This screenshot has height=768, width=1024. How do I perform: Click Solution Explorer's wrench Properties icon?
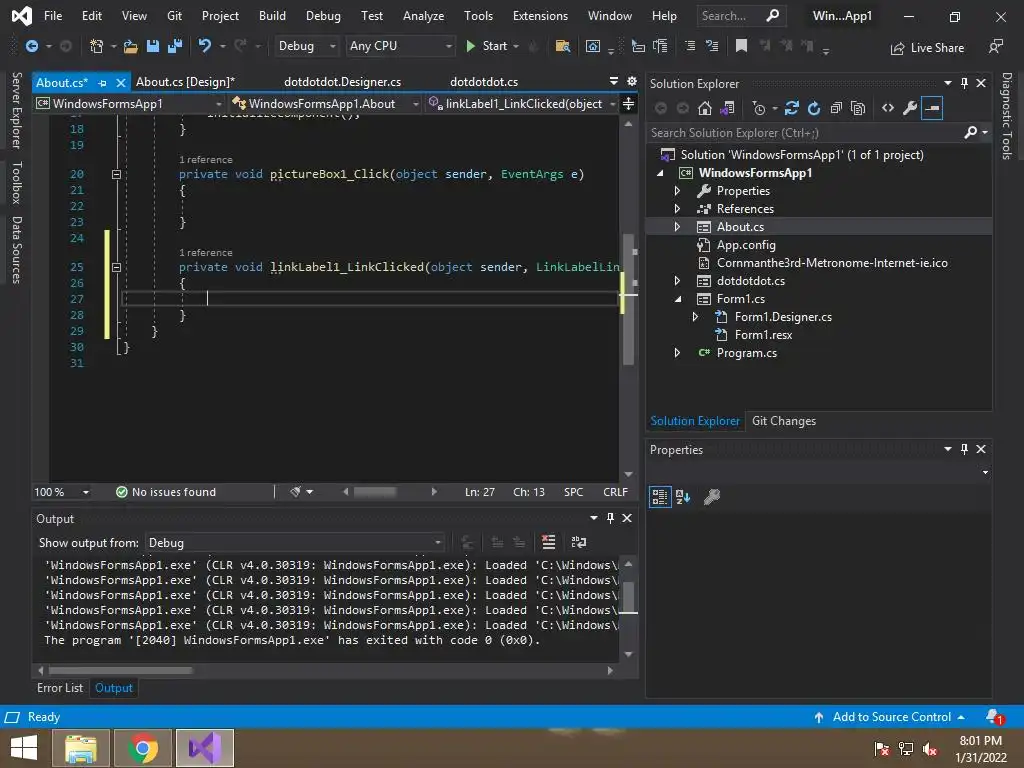909,108
